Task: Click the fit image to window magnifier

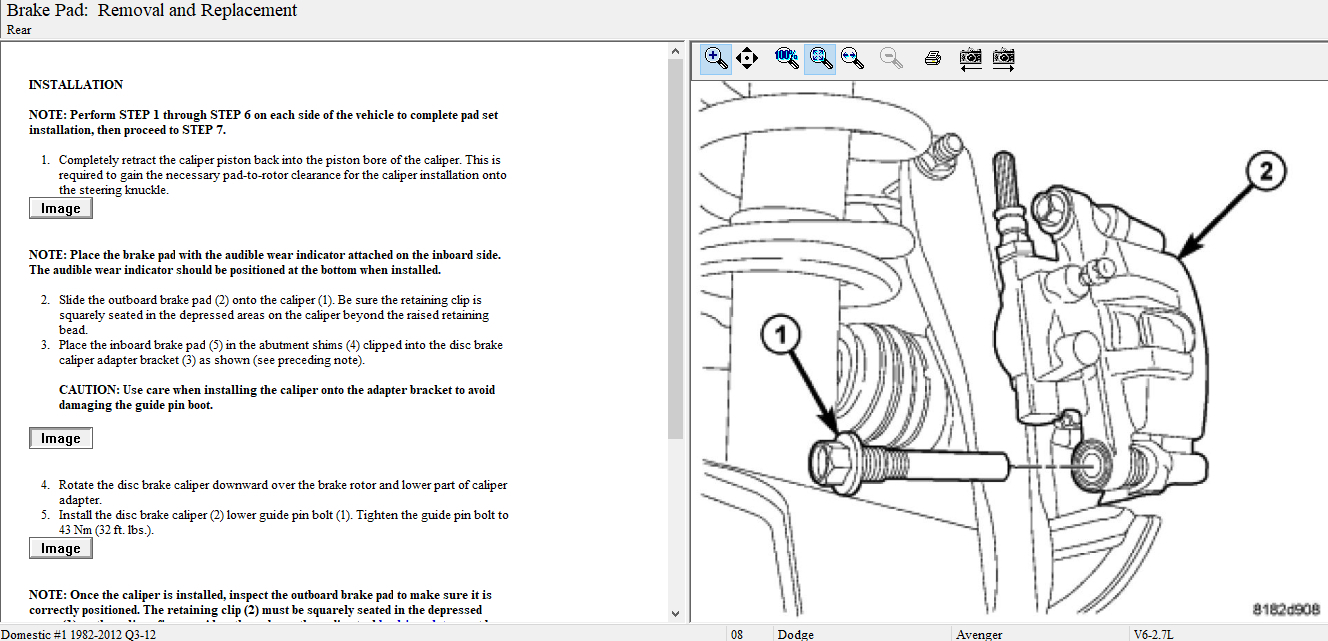Action: 820,58
